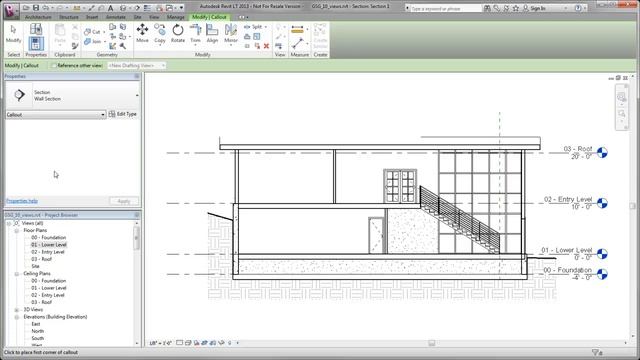Click the 2D navigation wheel icon in view
This screenshot has width=640, height=360.
[621, 97]
